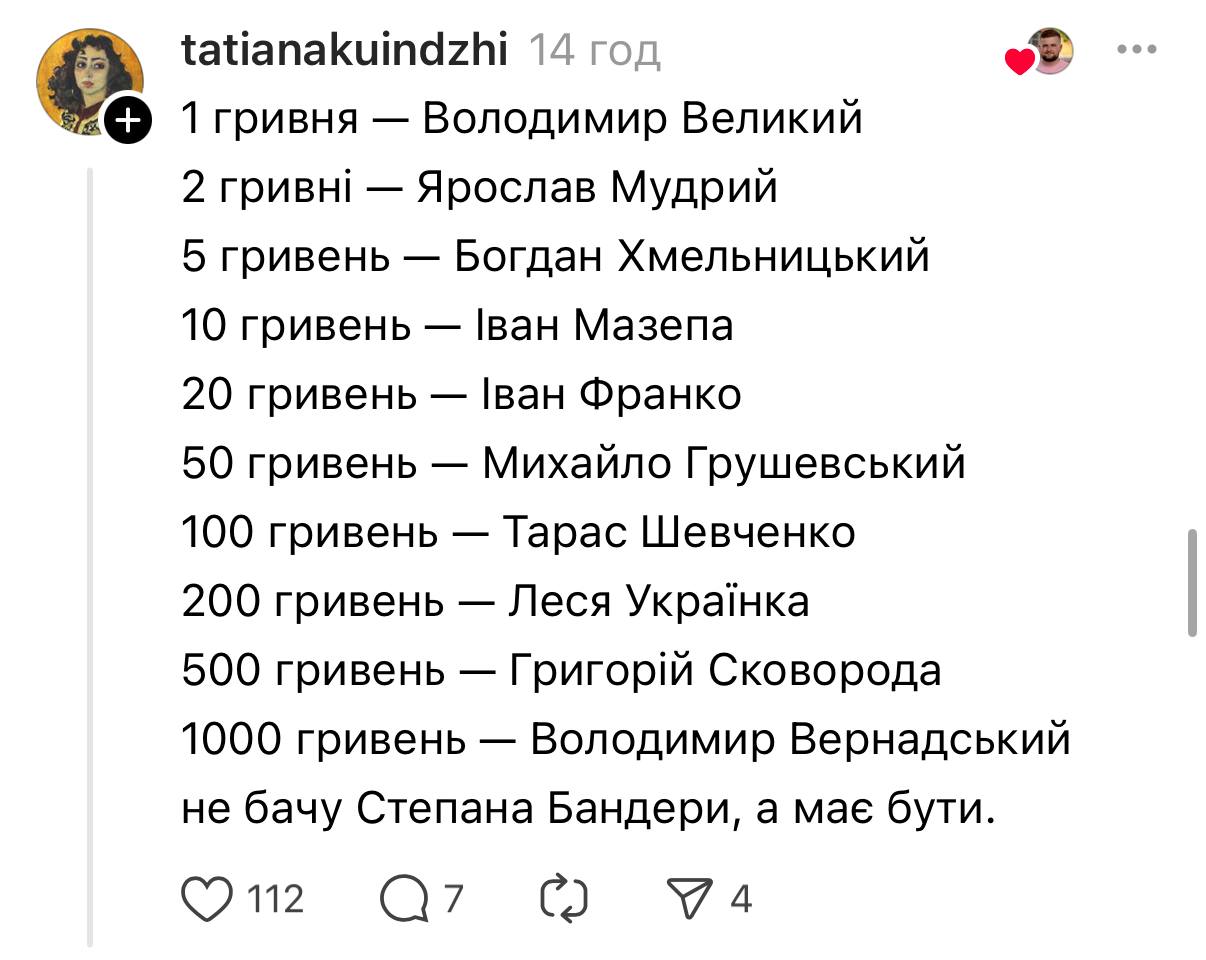
Task: Open tatianakuindzhi's profile picture
Action: coord(88,80)
